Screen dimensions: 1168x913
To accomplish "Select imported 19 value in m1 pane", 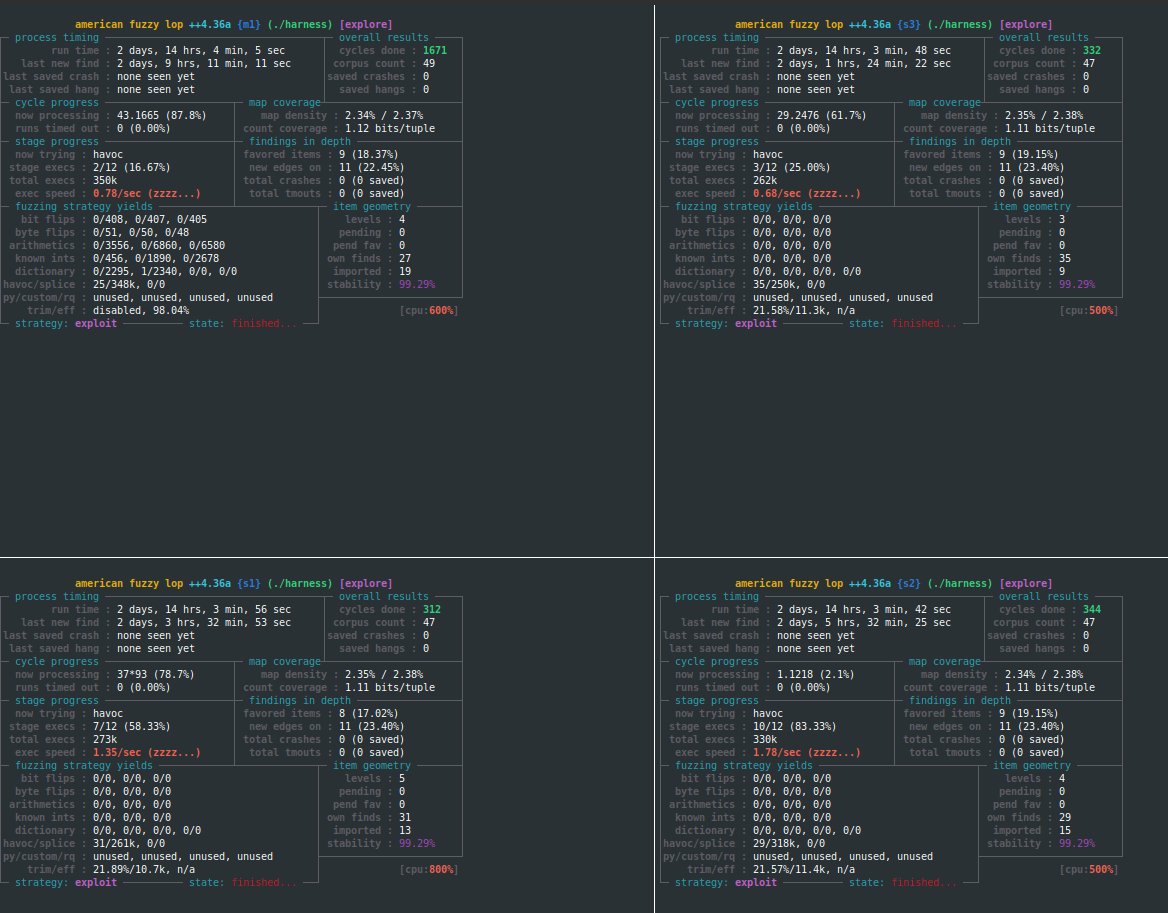I will click(x=404, y=272).
